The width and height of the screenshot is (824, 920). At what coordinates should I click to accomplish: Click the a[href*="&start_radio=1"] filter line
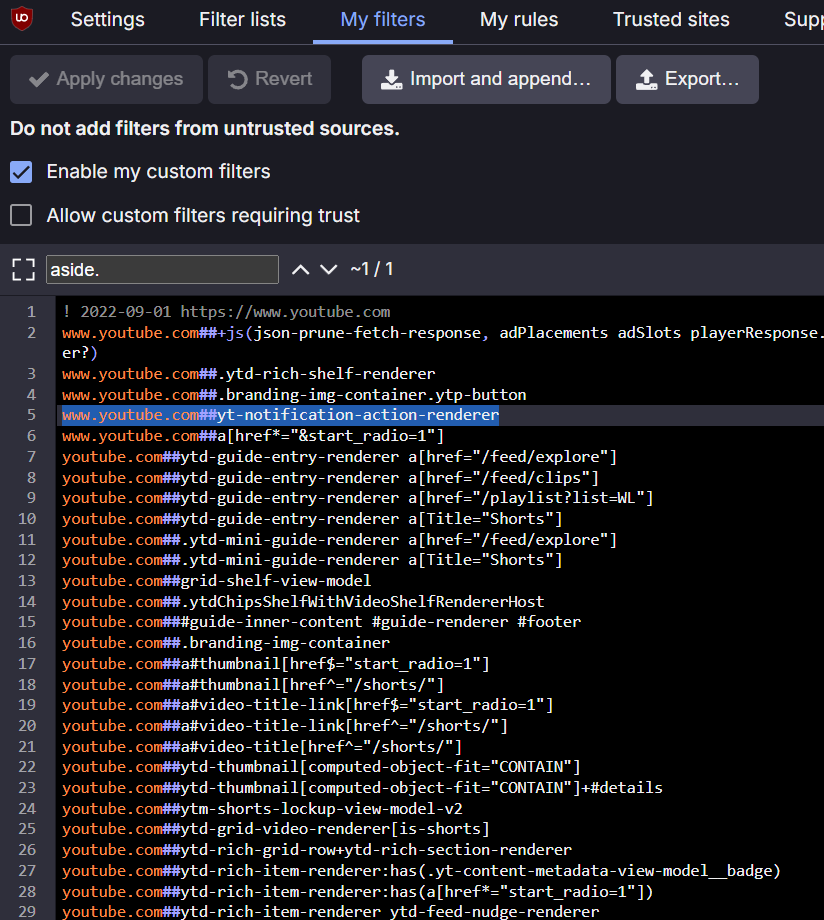(x=253, y=436)
